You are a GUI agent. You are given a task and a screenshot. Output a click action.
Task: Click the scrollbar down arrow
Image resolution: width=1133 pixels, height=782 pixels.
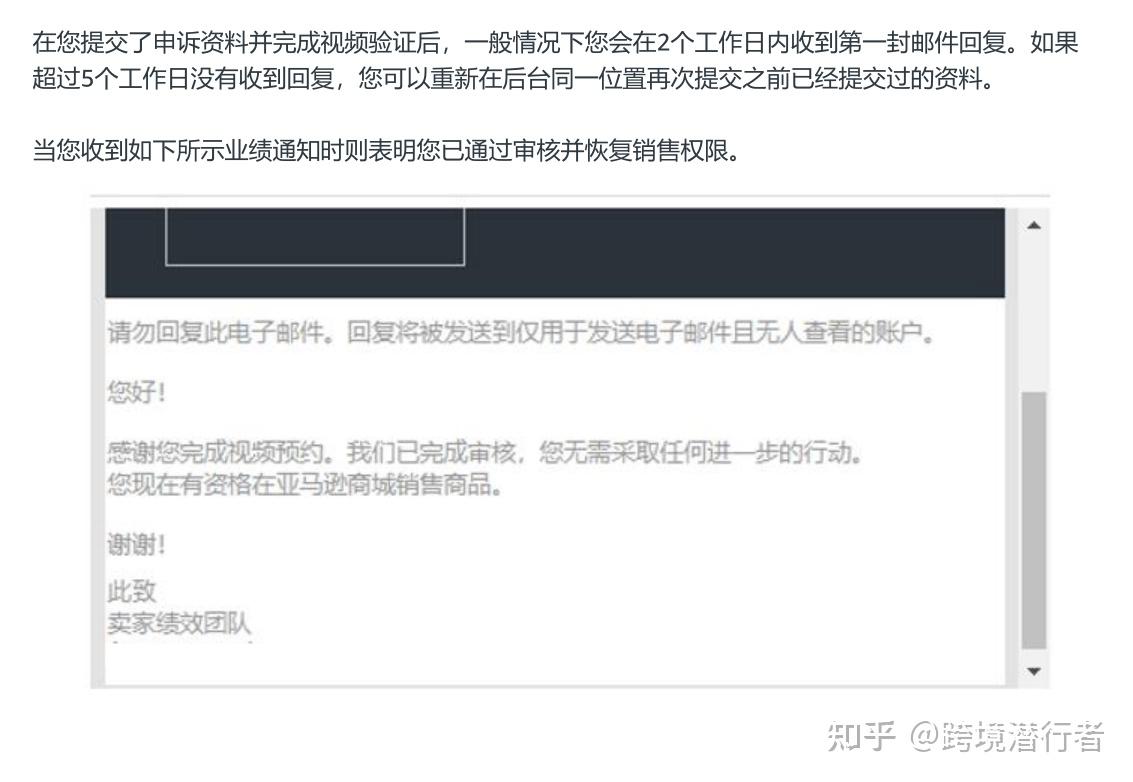1034,671
